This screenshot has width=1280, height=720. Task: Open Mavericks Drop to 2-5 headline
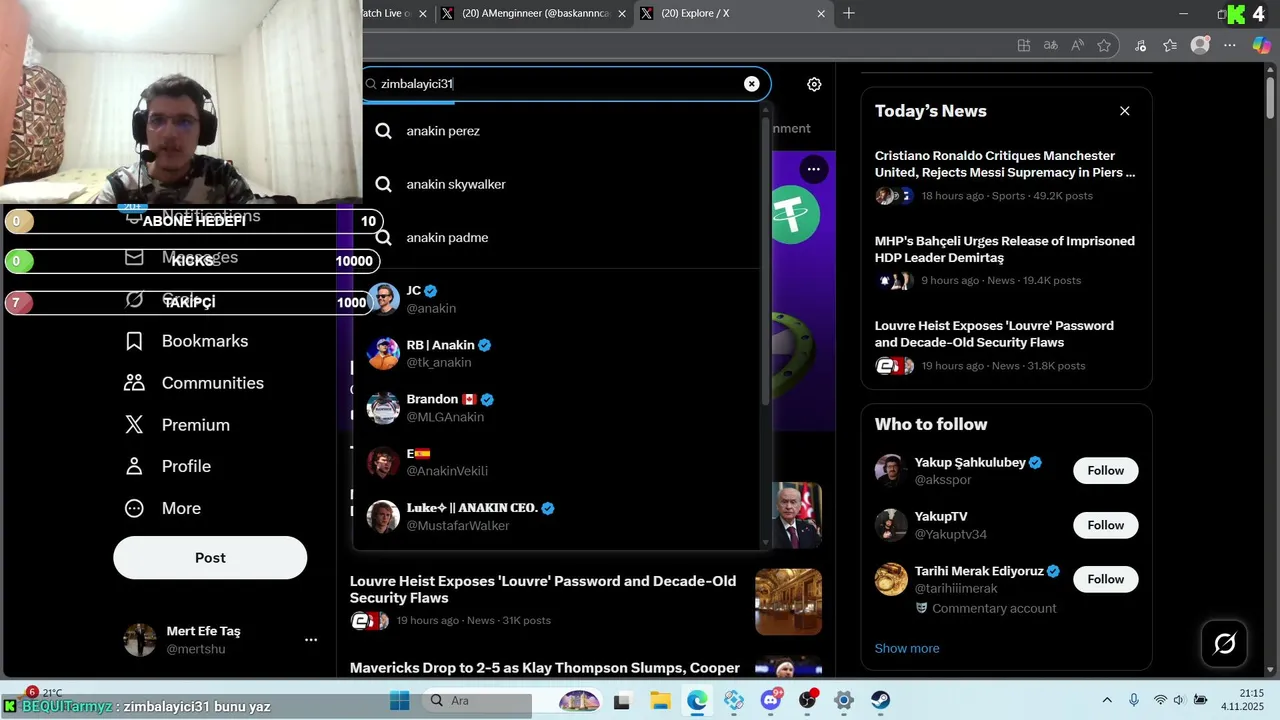tap(545, 668)
